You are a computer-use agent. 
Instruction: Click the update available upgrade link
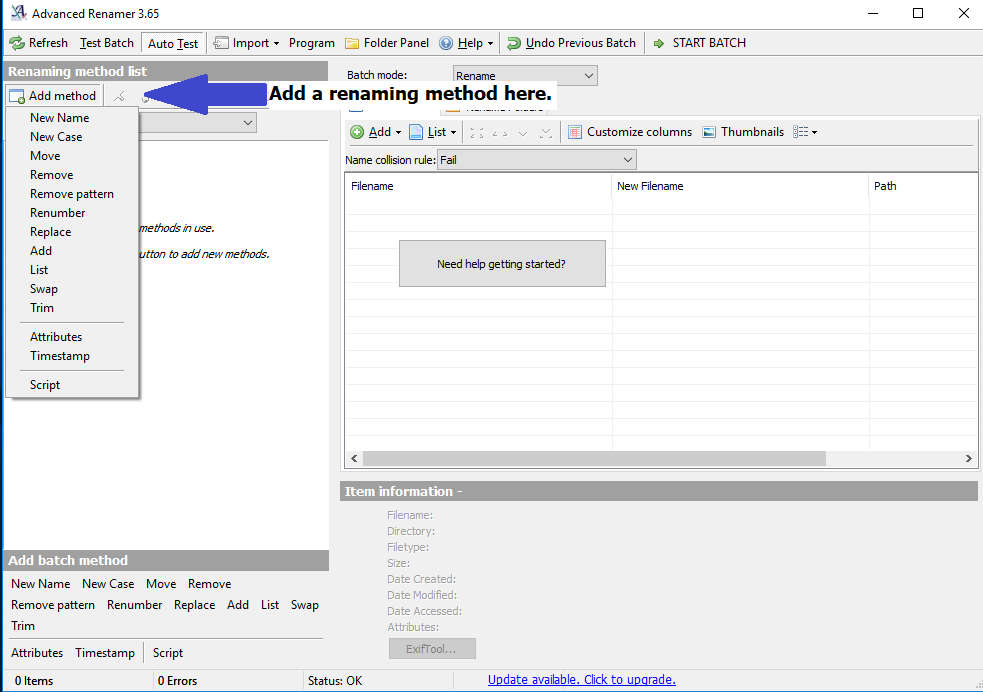(581, 680)
